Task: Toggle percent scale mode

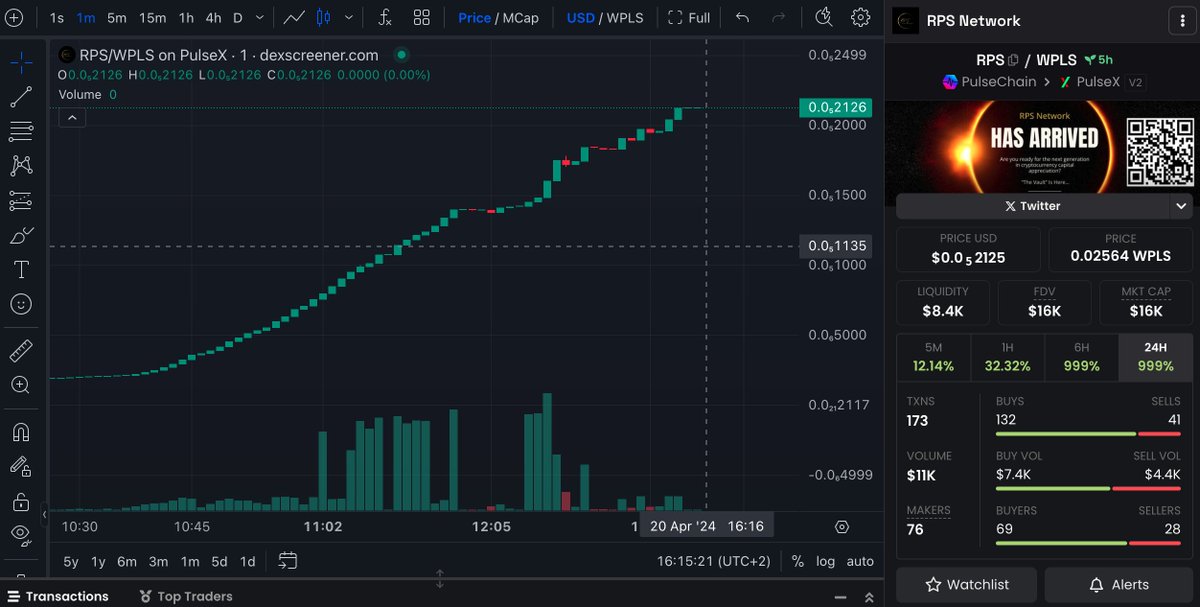Action: pyautogui.click(x=797, y=561)
